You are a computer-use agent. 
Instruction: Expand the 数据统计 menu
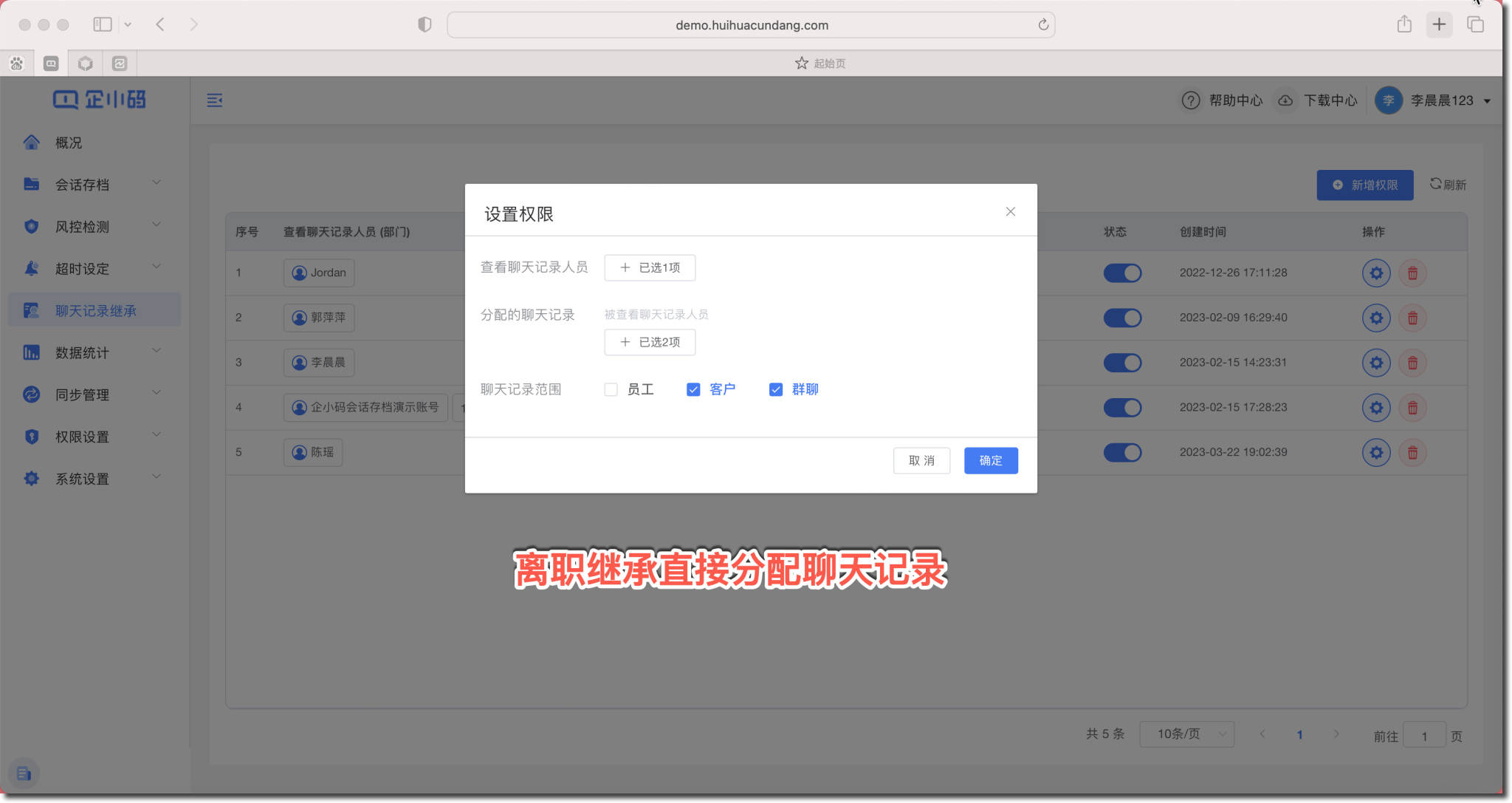[94, 353]
